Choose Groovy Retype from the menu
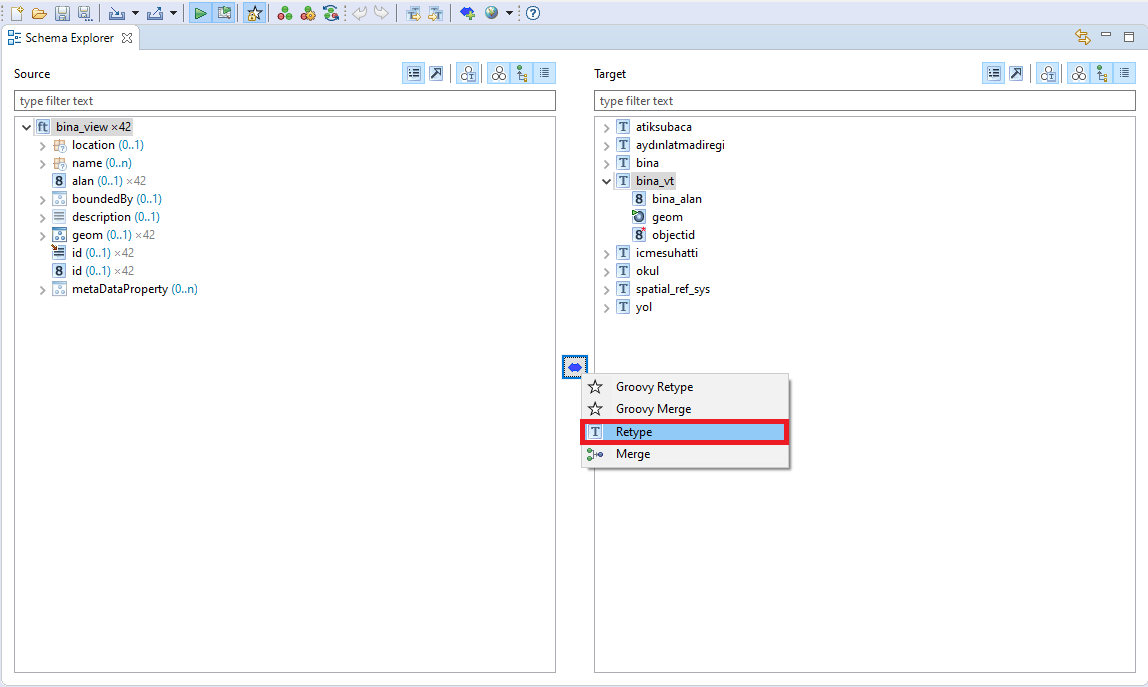This screenshot has height=687, width=1148. pos(685,387)
